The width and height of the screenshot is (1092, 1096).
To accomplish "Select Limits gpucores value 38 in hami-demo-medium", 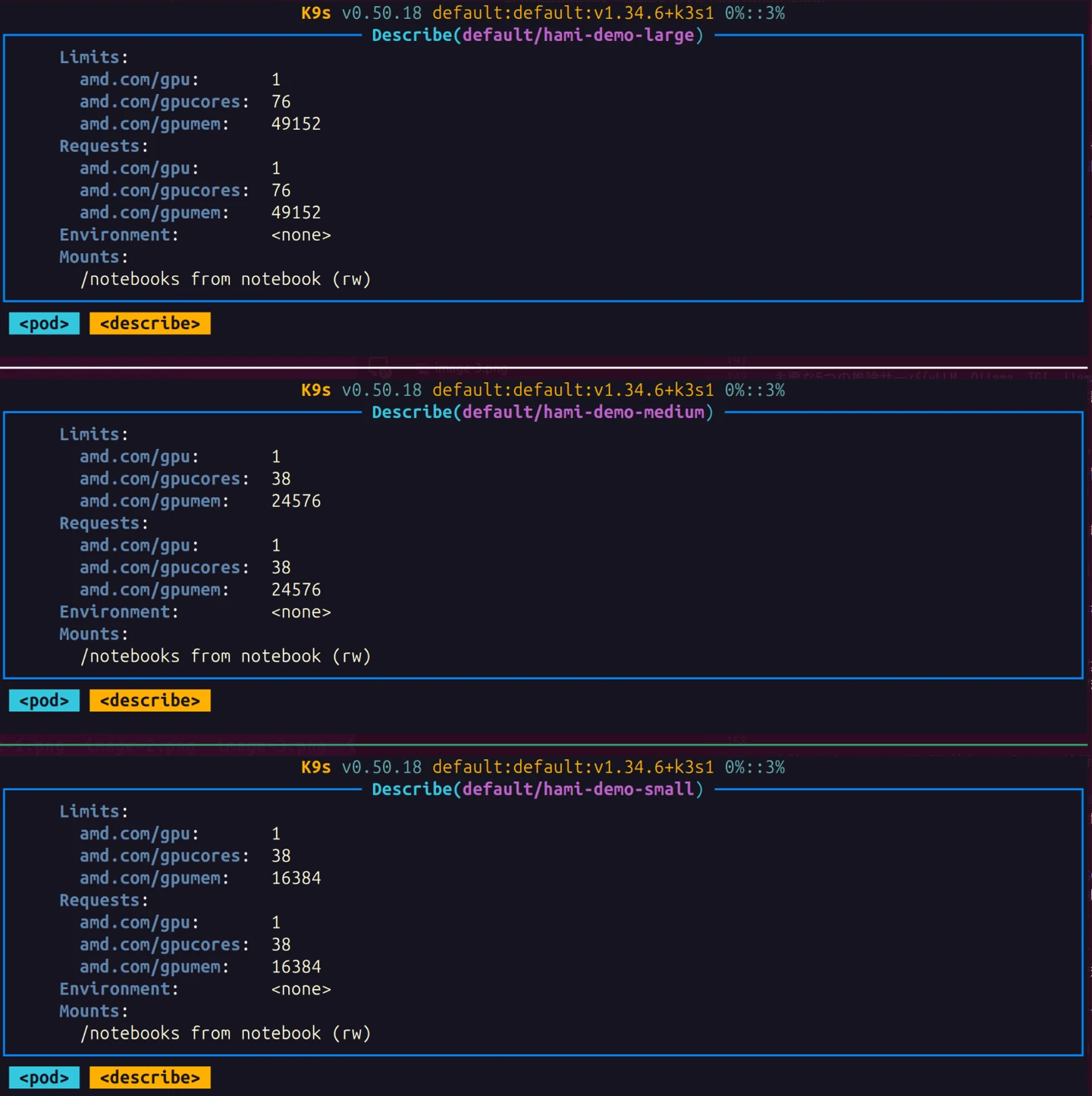I will point(281,479).
